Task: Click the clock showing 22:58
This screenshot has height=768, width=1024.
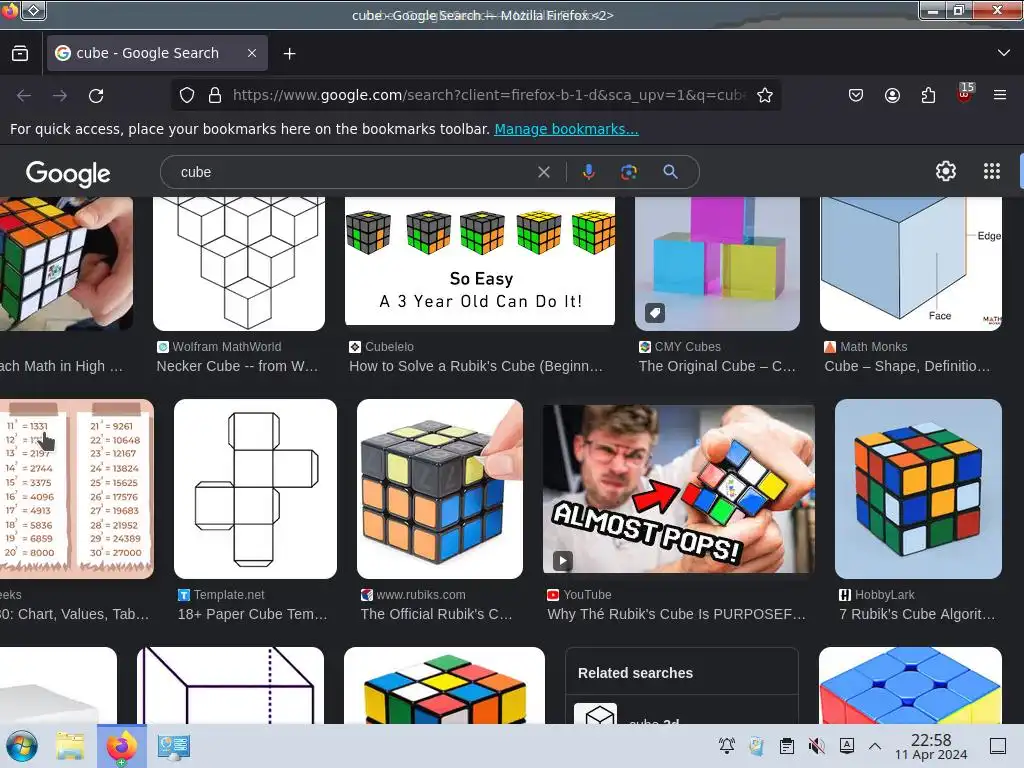Action: pyautogui.click(x=931, y=746)
